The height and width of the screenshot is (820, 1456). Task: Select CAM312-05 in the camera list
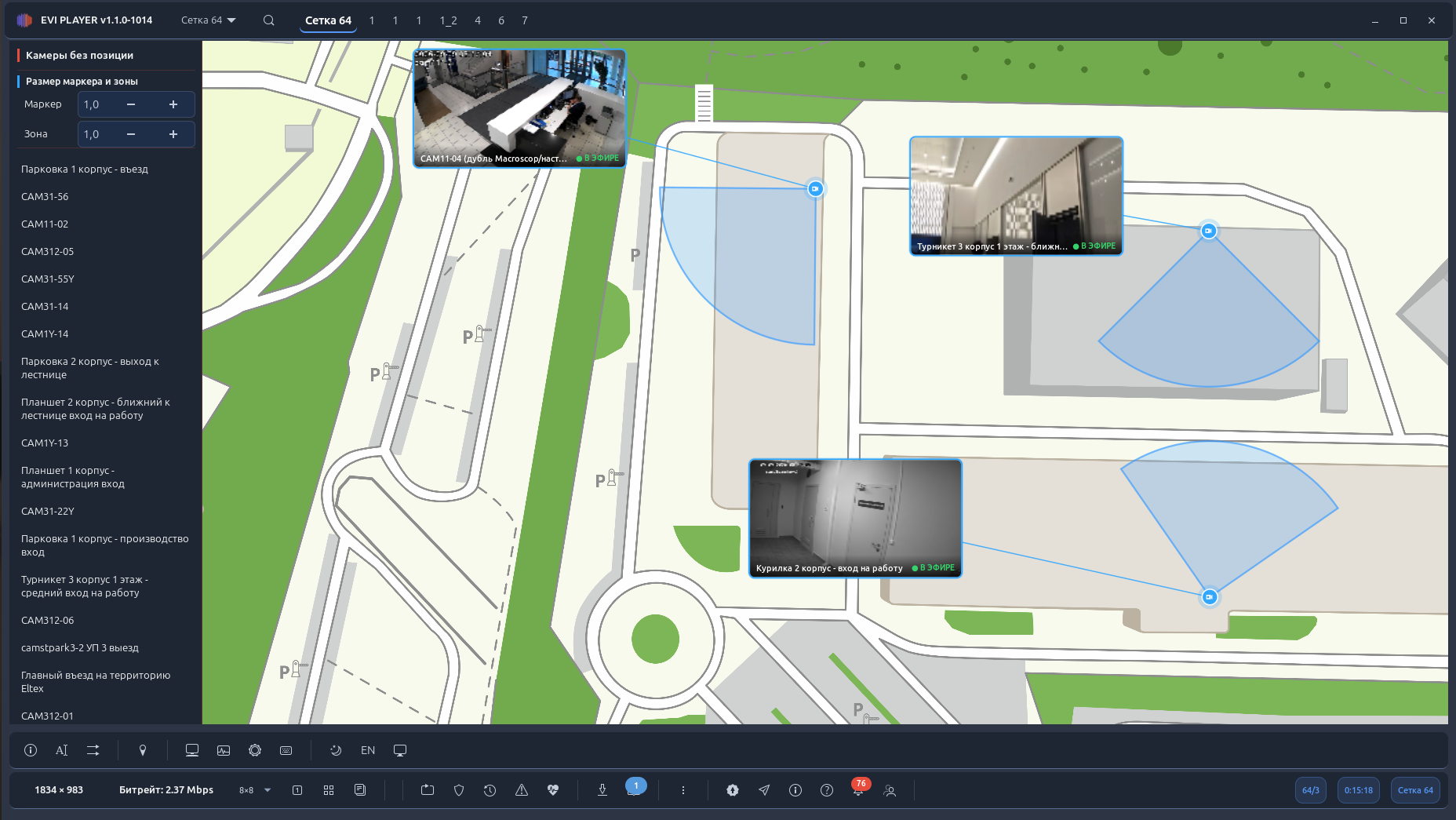tap(47, 251)
